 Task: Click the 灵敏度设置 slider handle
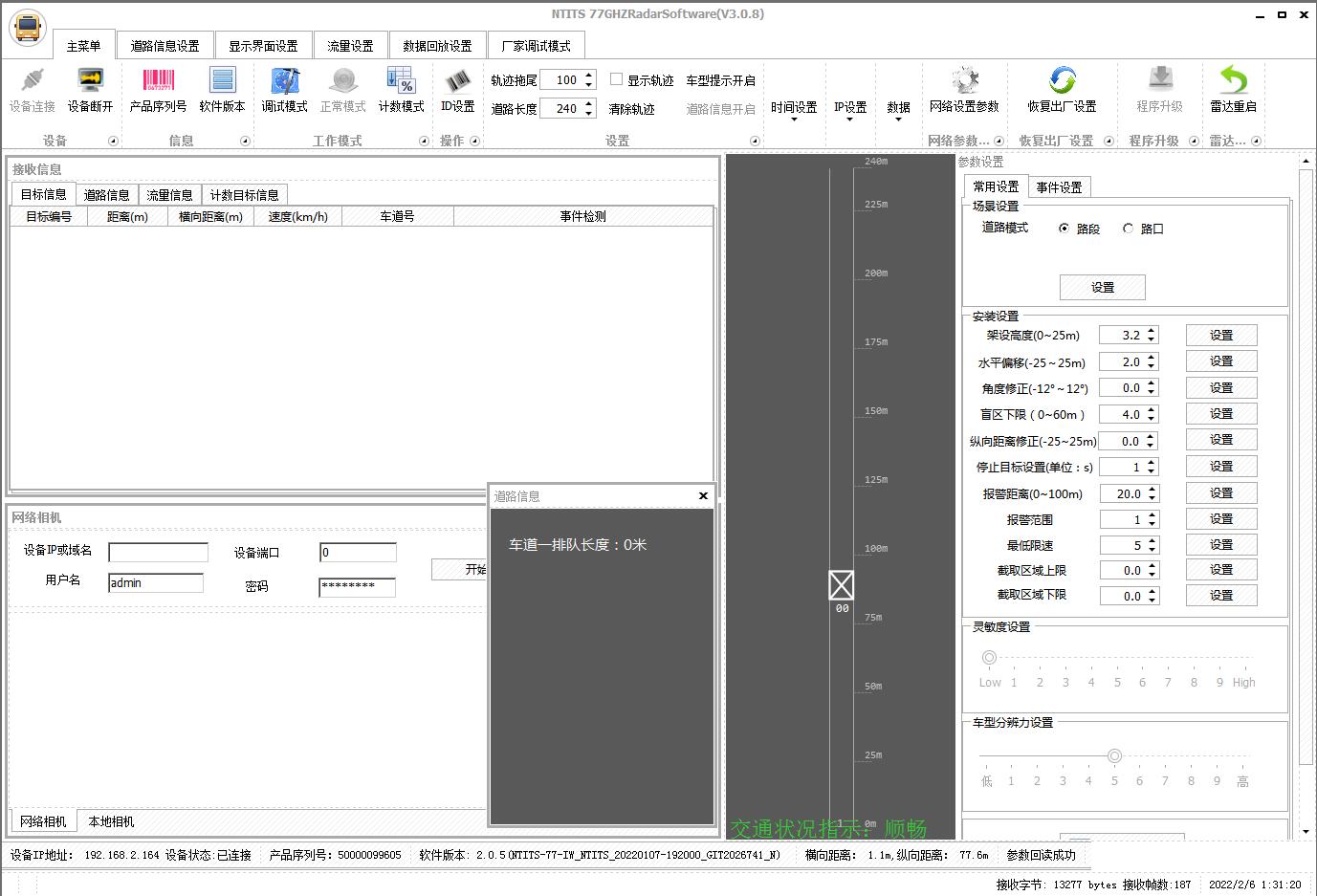coord(990,657)
